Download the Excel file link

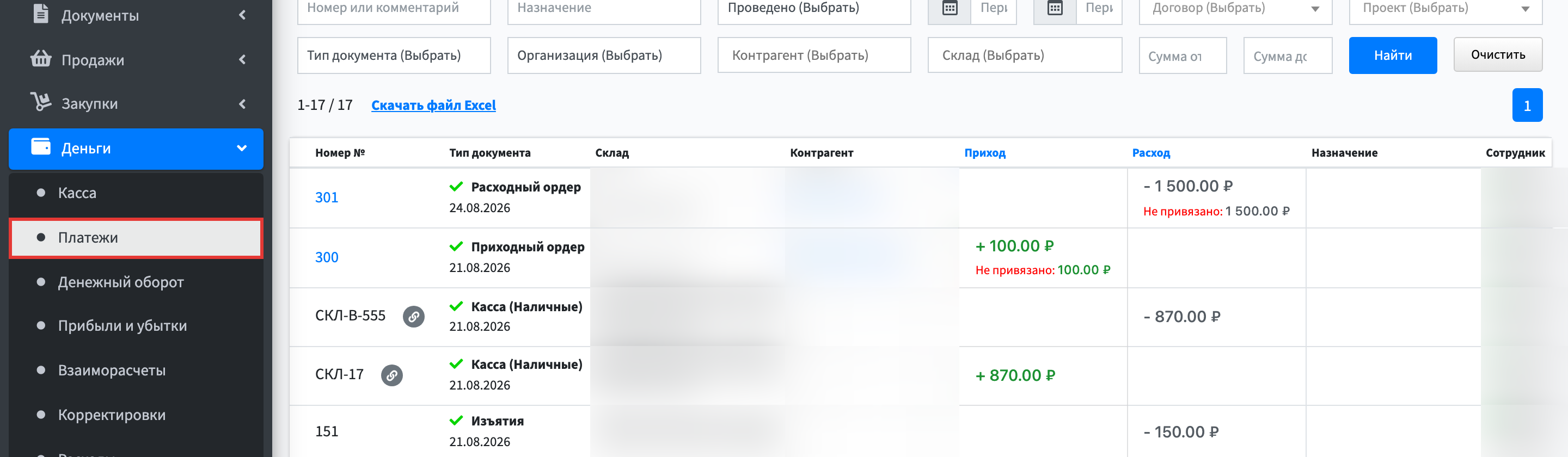click(x=433, y=106)
